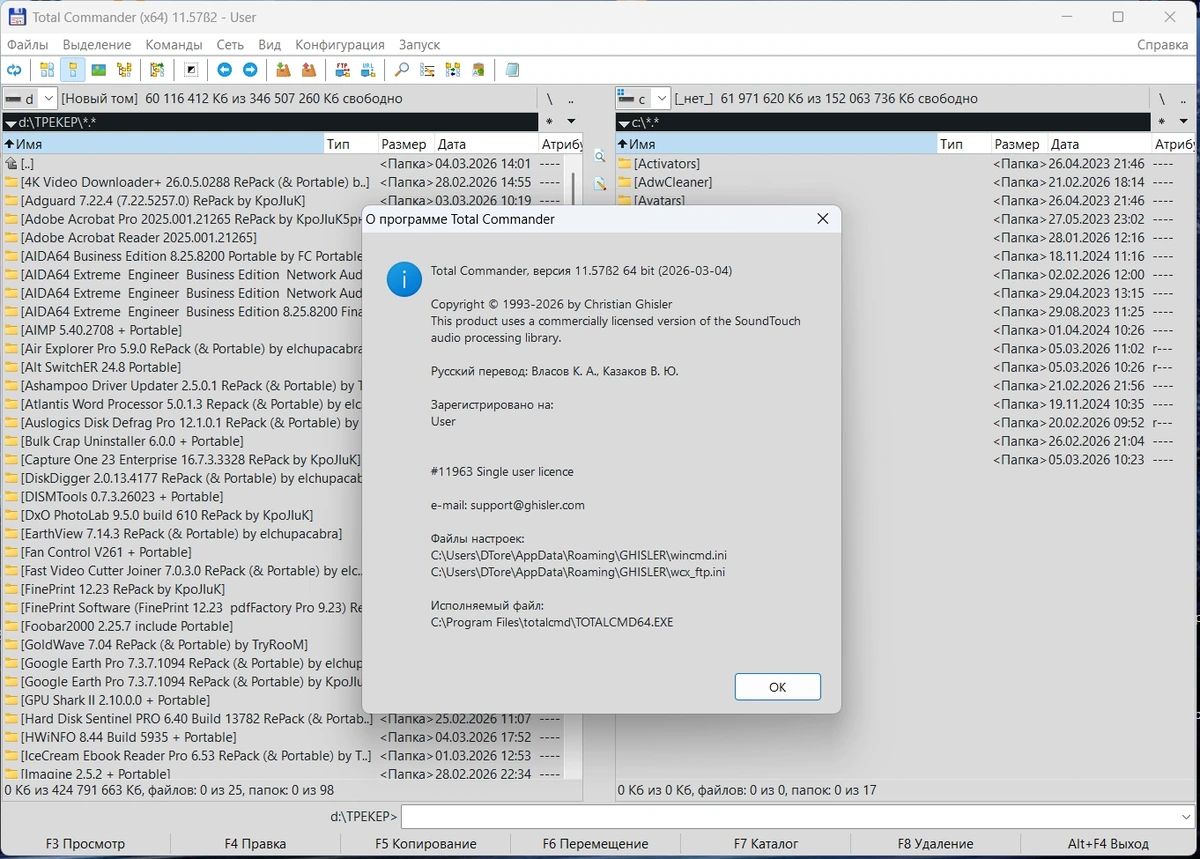Open the Выделение menu

coord(97,44)
